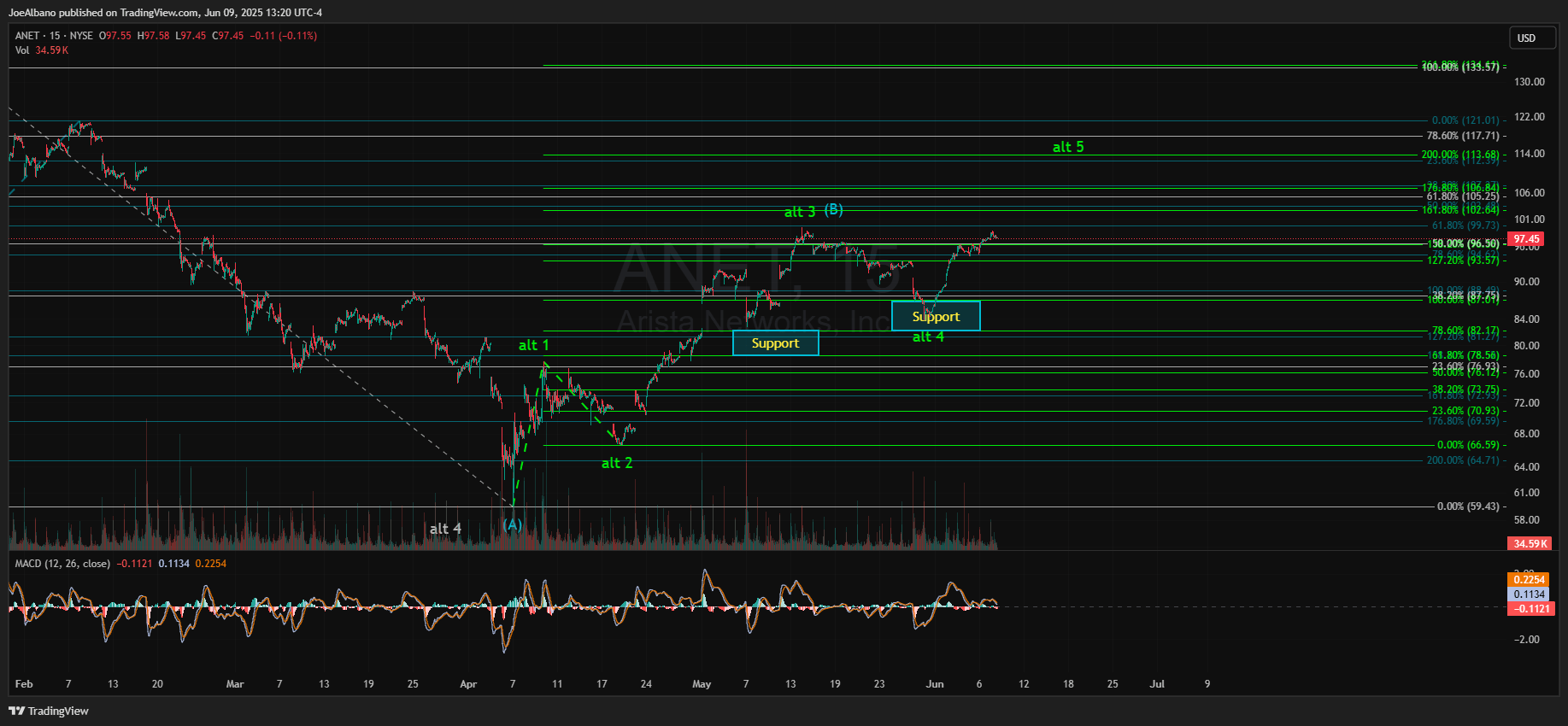Click the Jul date on the time axis
This screenshot has height=726, width=1568.
coord(1157,684)
